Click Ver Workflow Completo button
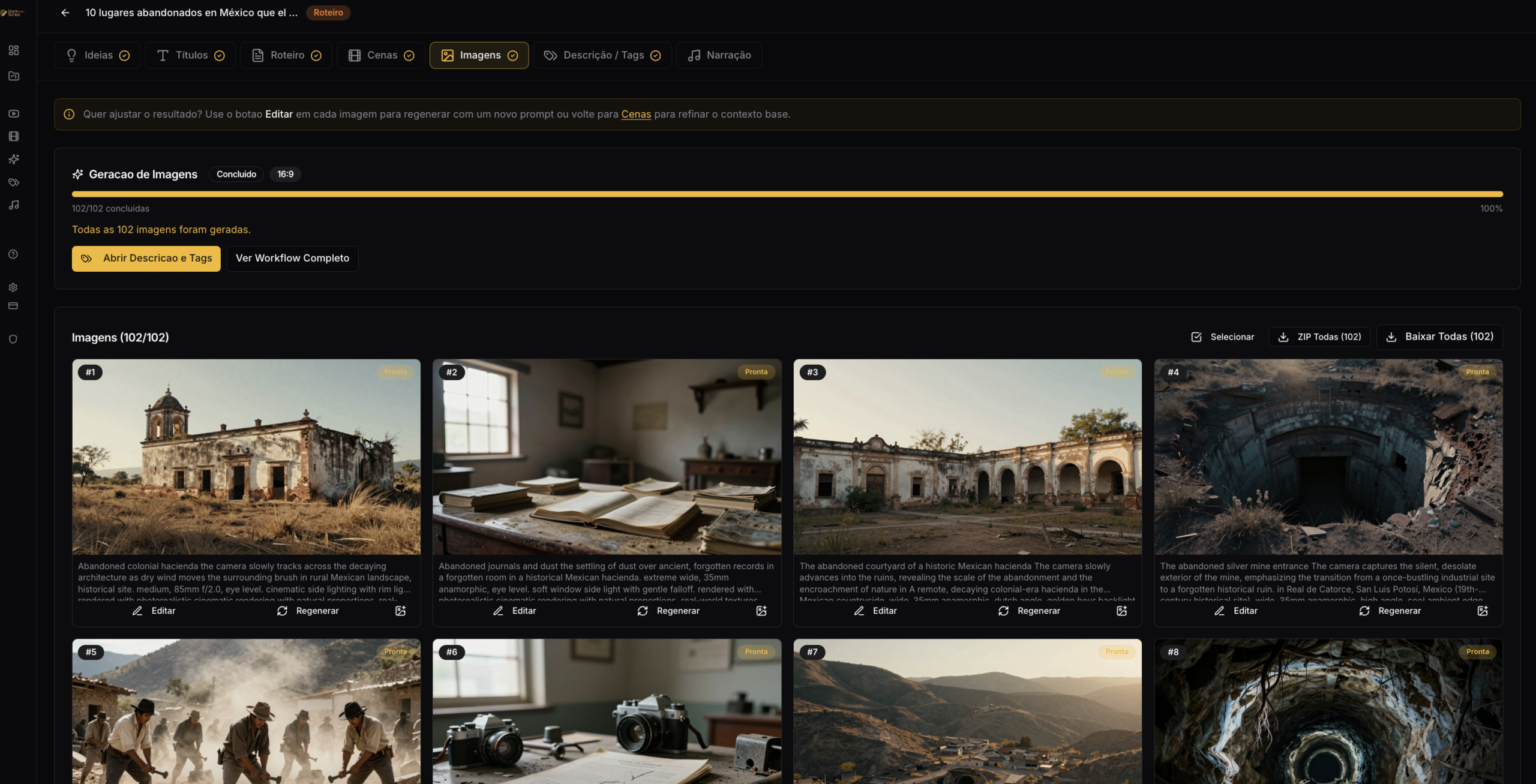Screen dimensions: 1536x784 point(293,259)
